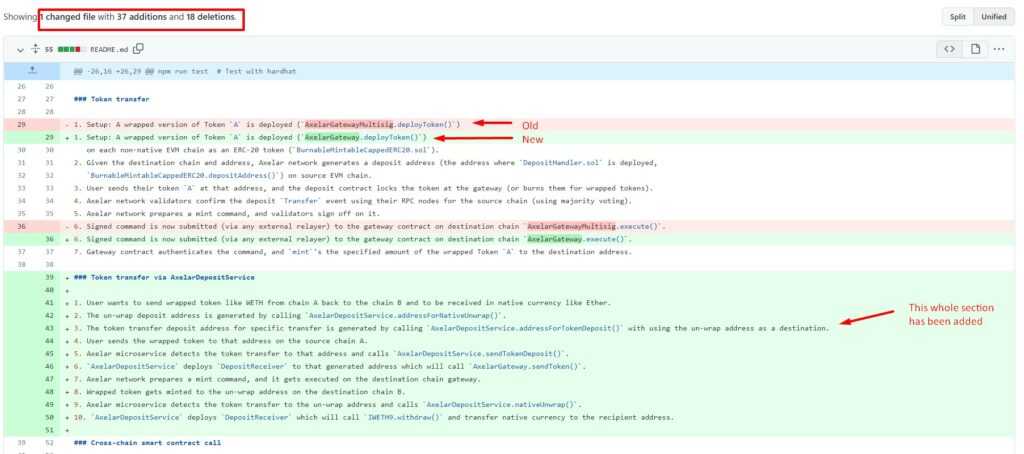Collapse the README.md file diff chevron
This screenshot has height=454, width=1024.
click(17, 49)
